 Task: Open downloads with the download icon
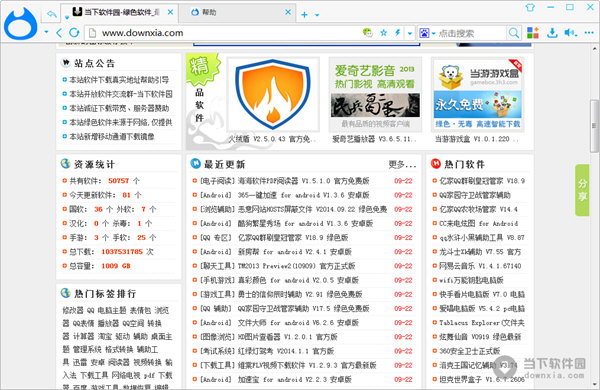[552, 33]
